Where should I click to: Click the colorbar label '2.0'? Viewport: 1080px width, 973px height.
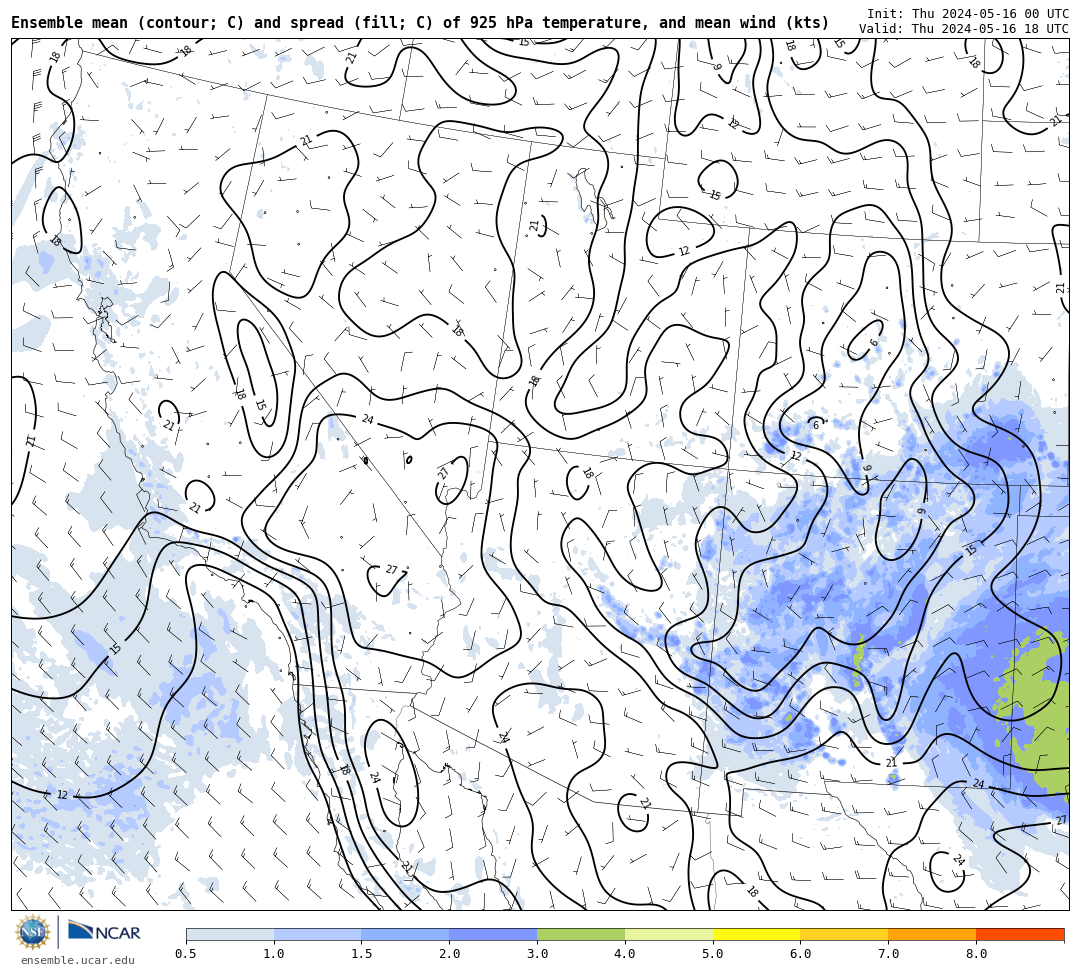click(x=450, y=954)
